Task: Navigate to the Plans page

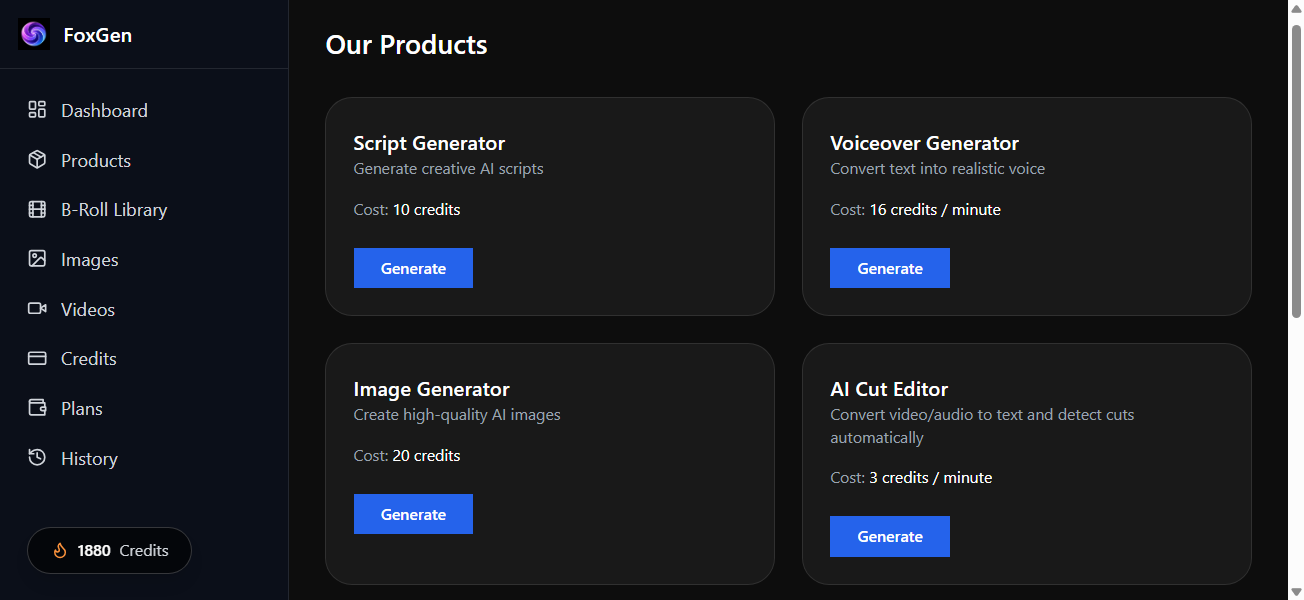Action: [x=80, y=408]
